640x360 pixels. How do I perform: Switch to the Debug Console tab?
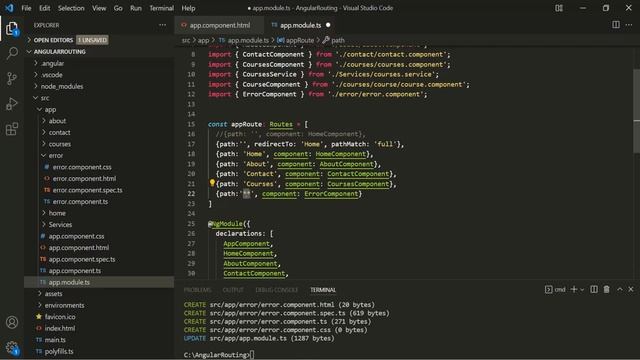(x=277, y=290)
